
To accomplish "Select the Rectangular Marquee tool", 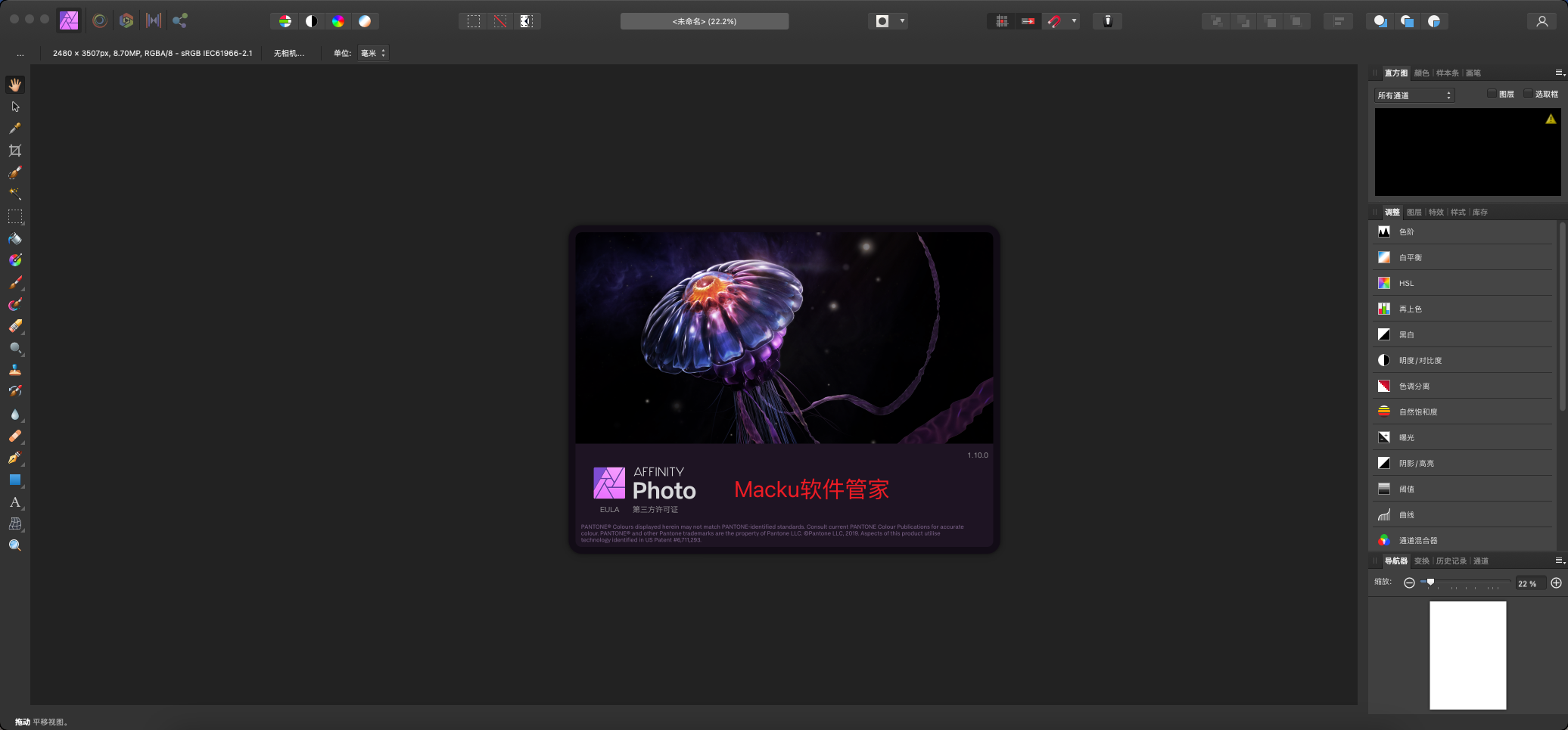I will pos(15,216).
